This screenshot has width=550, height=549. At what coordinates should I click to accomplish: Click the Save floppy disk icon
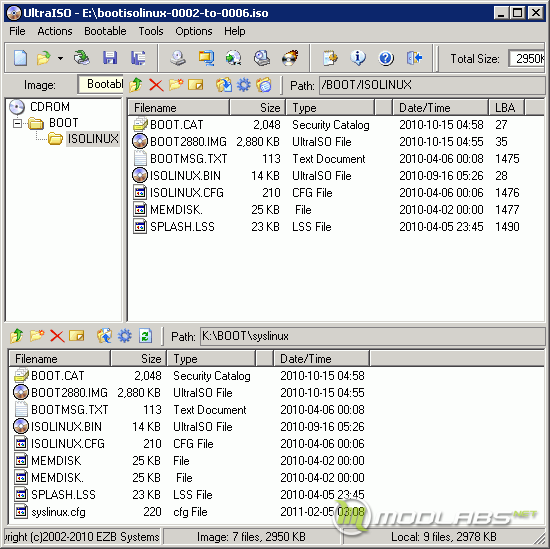pyautogui.click(x=110, y=58)
